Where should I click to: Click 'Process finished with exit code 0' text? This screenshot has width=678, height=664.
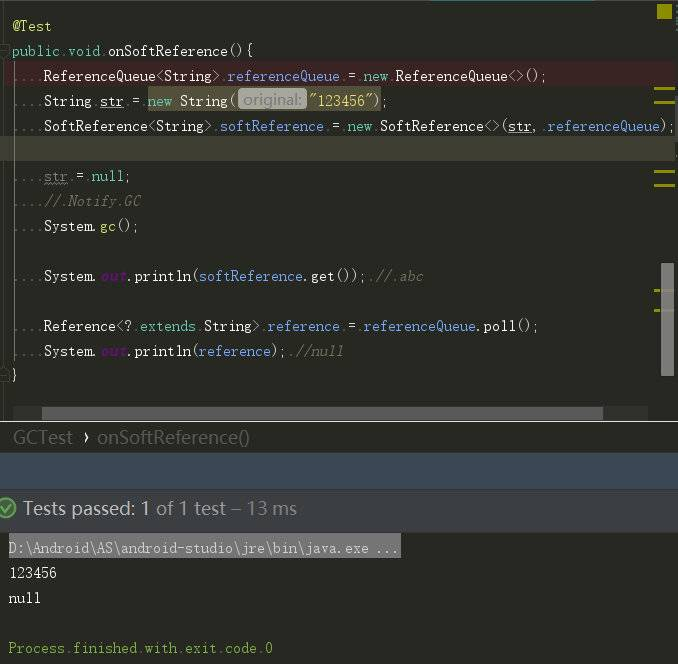(x=141, y=648)
